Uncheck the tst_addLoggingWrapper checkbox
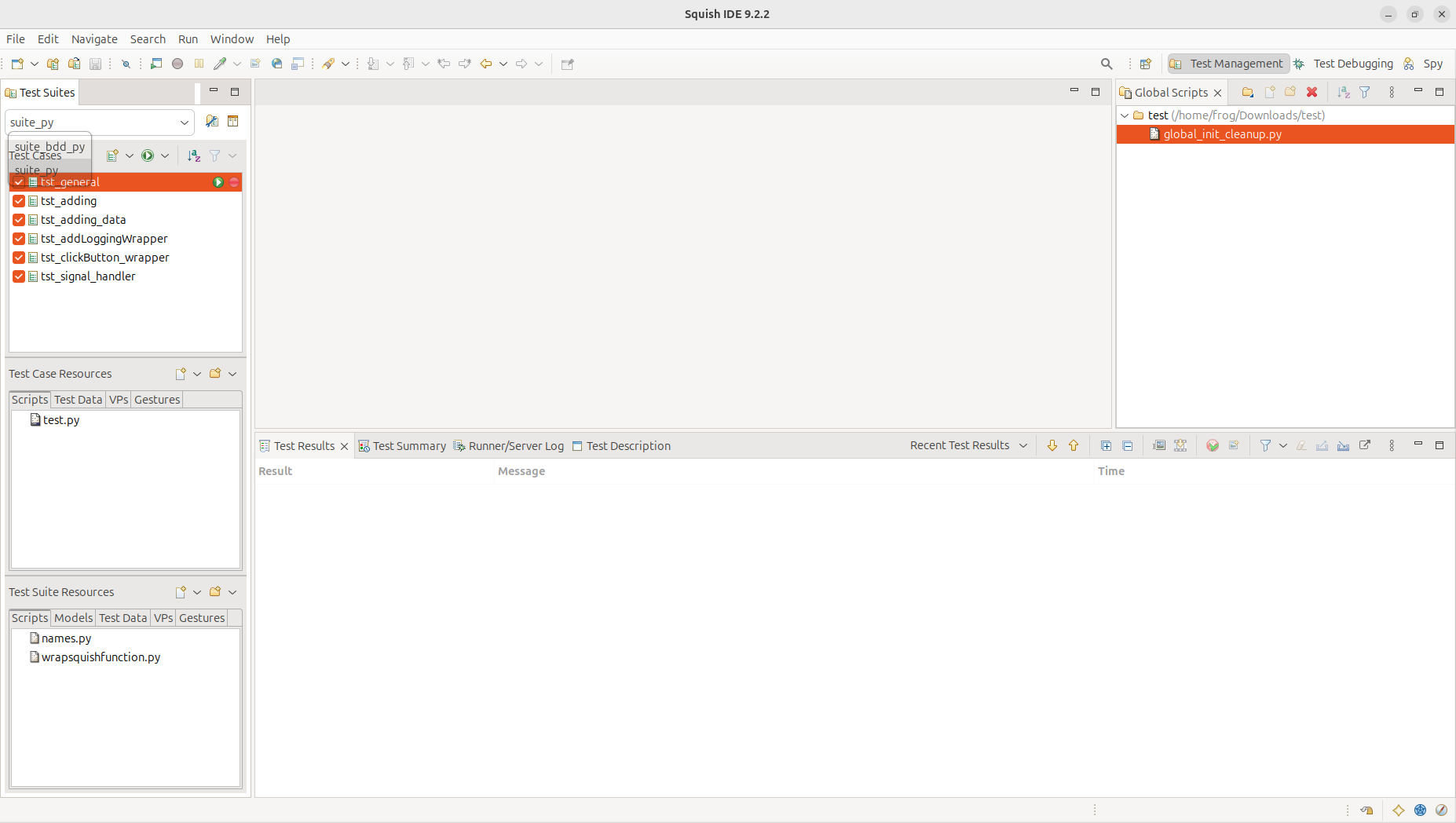Screen dimensions: 1456x823 (x=19, y=239)
